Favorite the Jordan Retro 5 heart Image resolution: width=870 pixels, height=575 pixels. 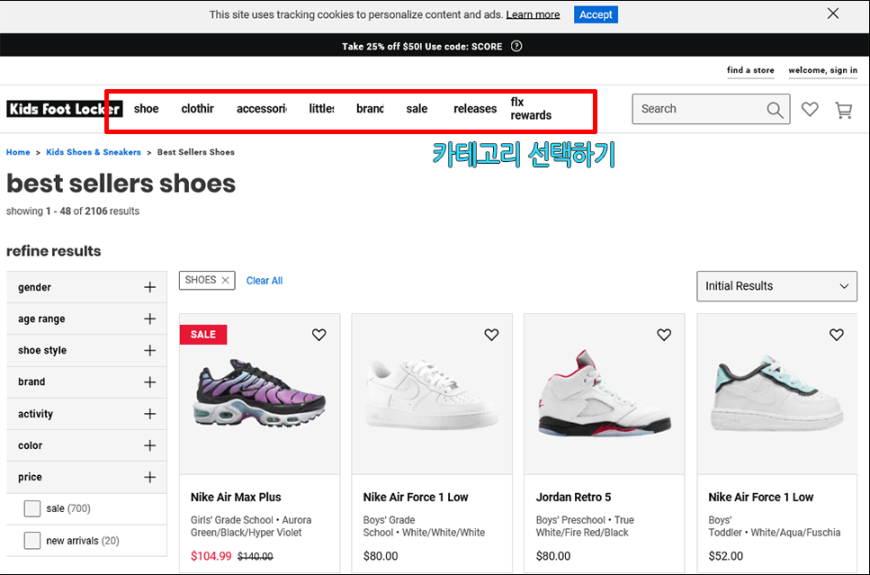[664, 335]
